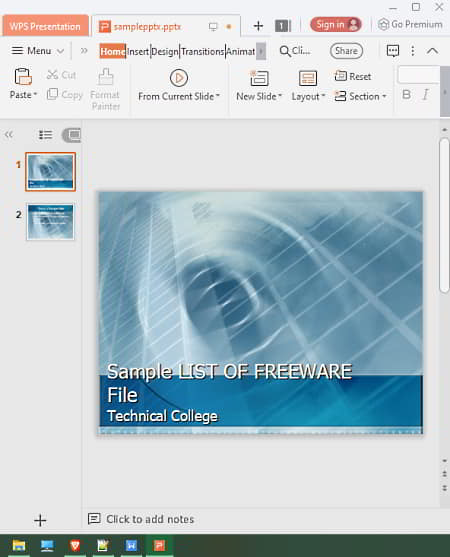Toggle Italic formatting

click(425, 94)
